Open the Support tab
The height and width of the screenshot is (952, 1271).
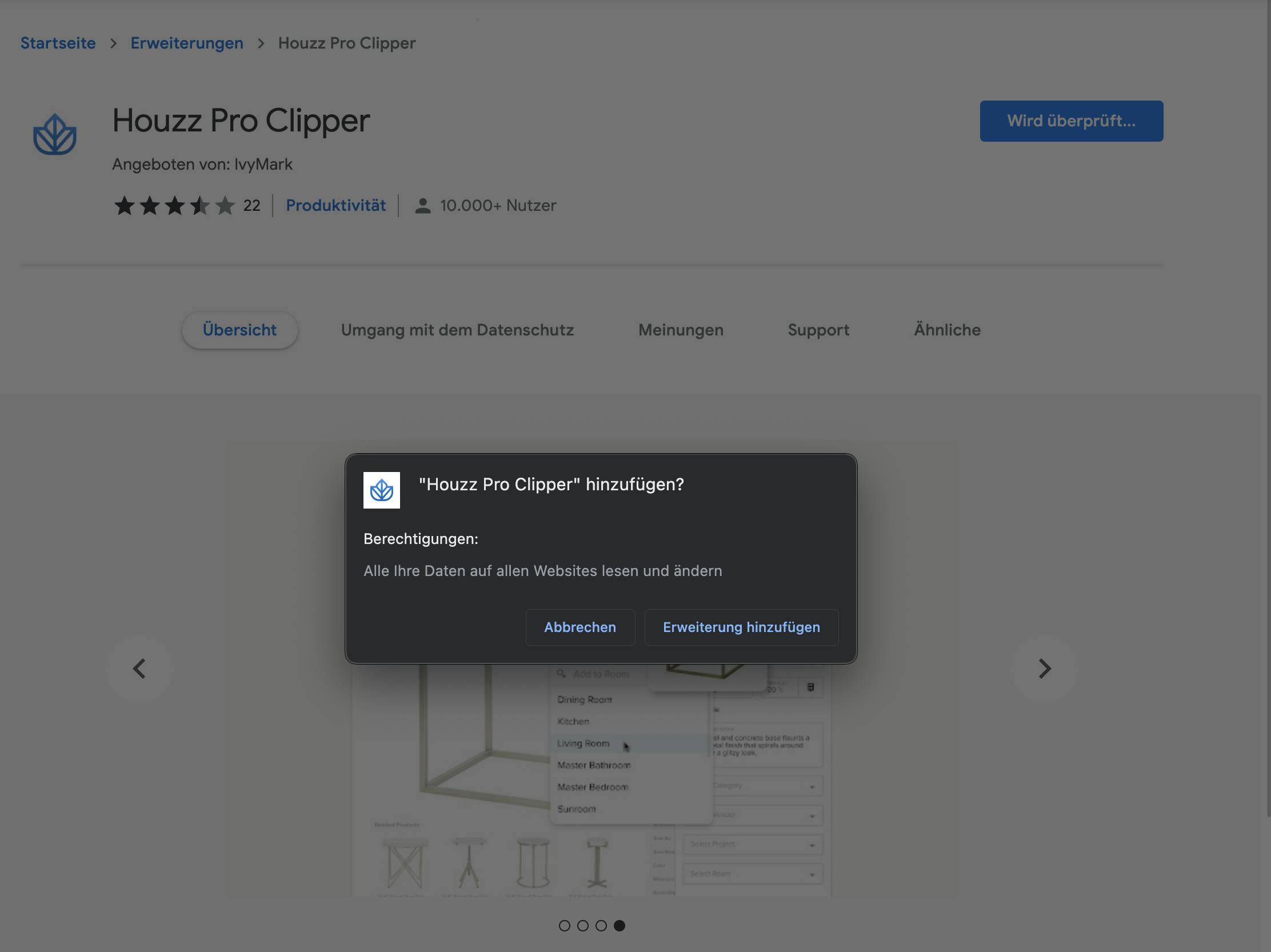tap(818, 330)
